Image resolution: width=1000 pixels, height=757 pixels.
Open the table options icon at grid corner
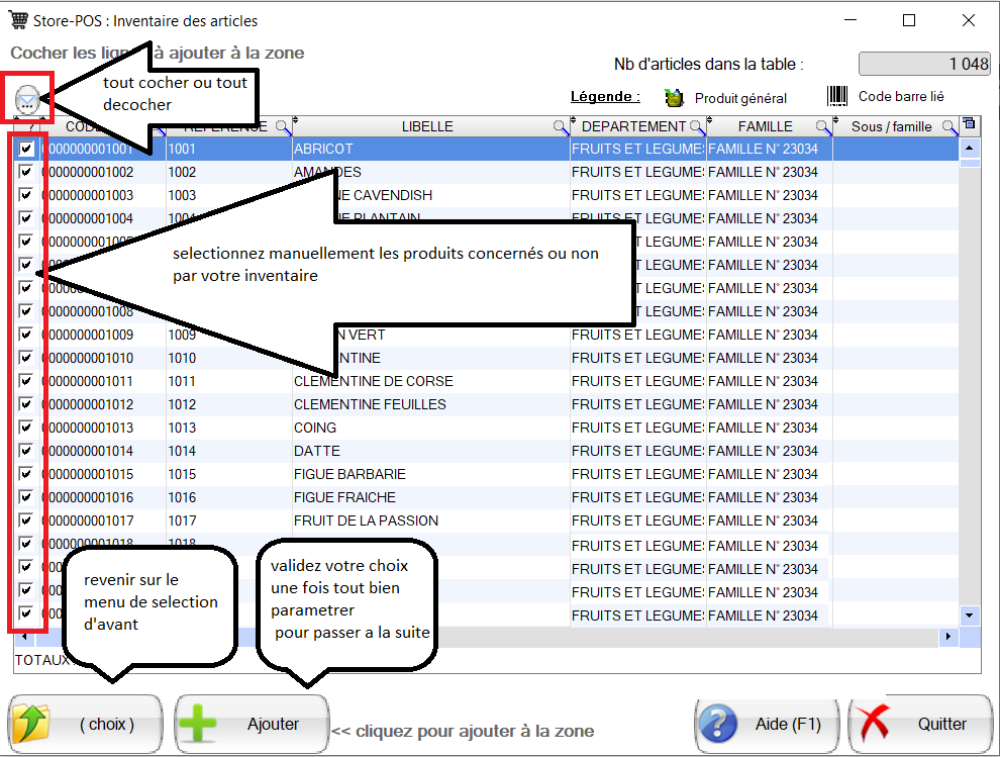(967, 125)
